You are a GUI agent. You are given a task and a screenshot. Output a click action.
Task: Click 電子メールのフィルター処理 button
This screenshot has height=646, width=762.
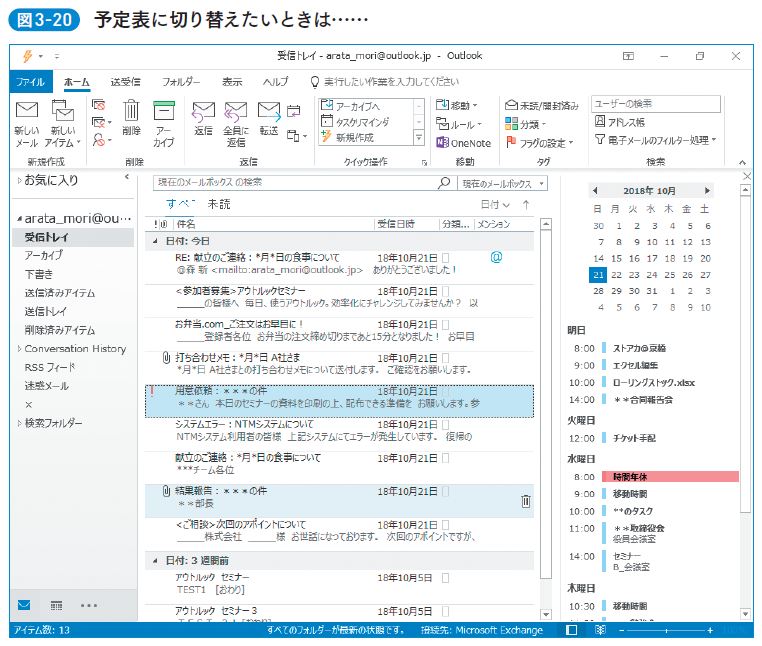[x=656, y=140]
